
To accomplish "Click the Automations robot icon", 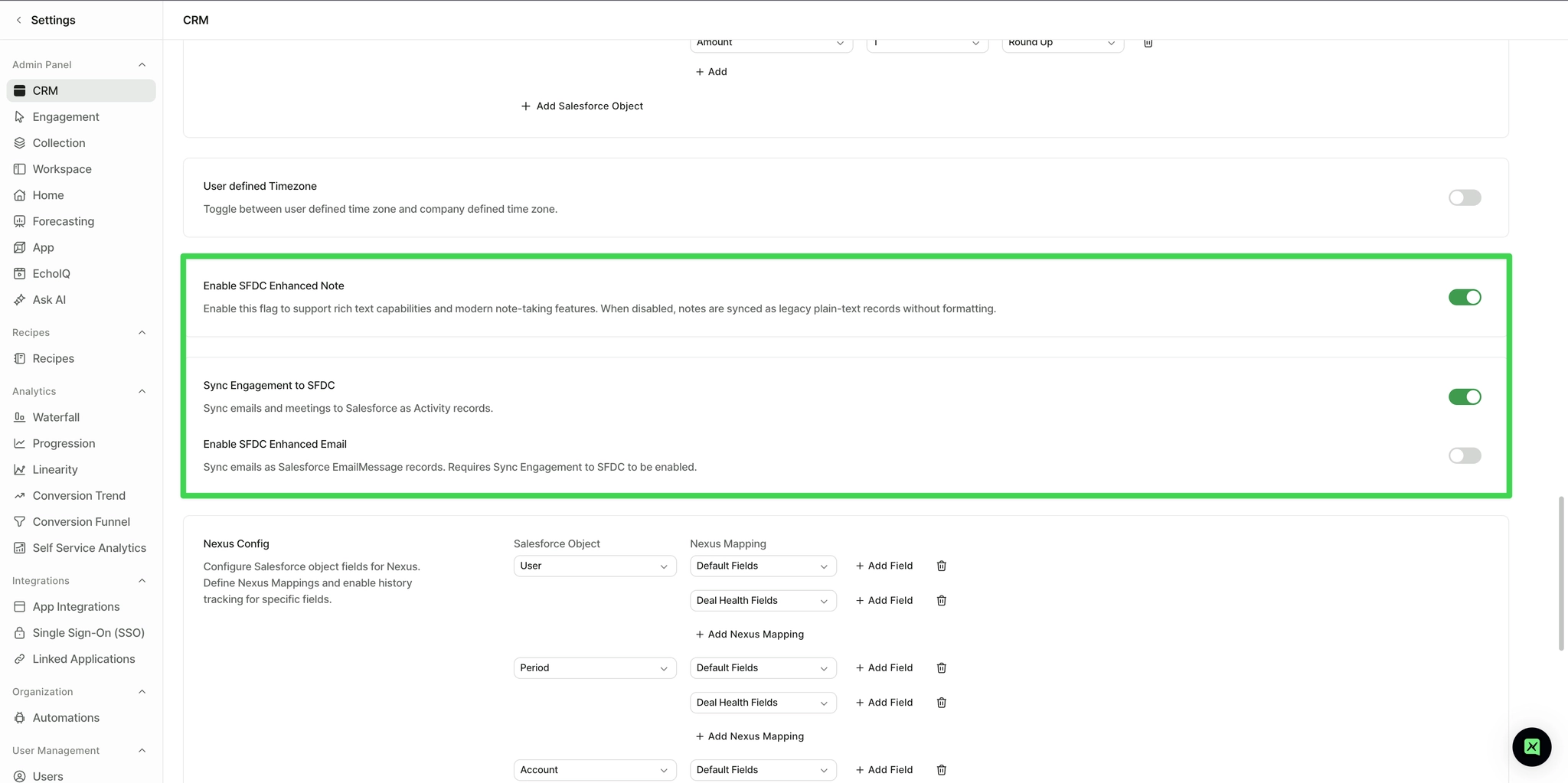I will pyautogui.click(x=20, y=717).
